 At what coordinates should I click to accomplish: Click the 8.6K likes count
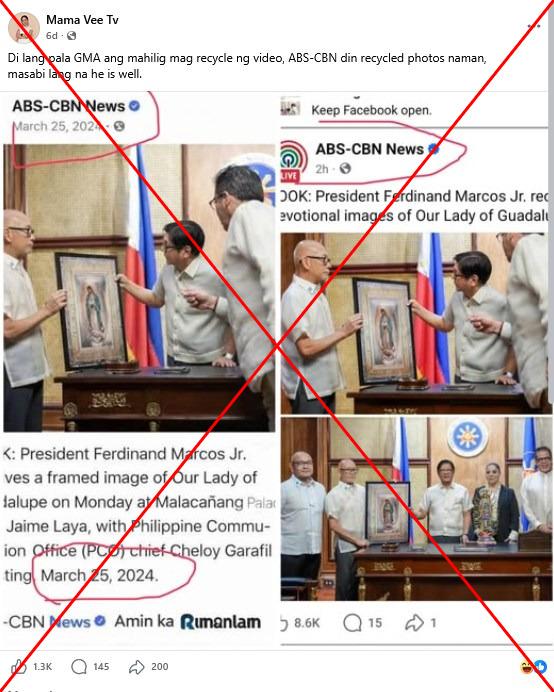(x=307, y=623)
